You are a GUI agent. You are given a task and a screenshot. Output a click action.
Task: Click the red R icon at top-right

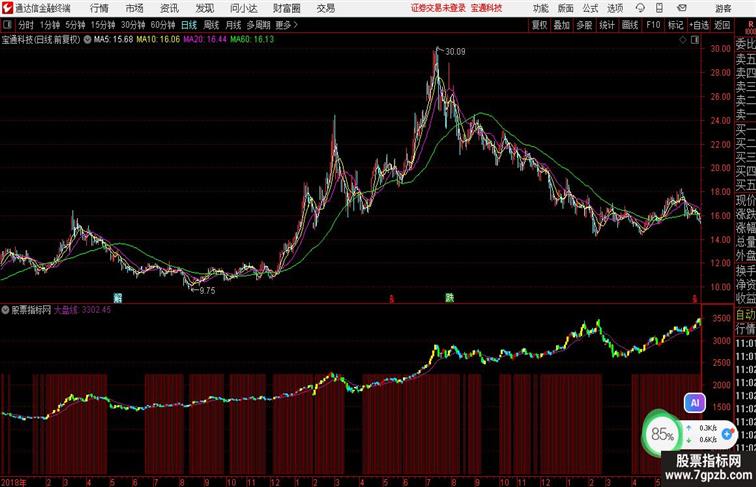[751, 24]
